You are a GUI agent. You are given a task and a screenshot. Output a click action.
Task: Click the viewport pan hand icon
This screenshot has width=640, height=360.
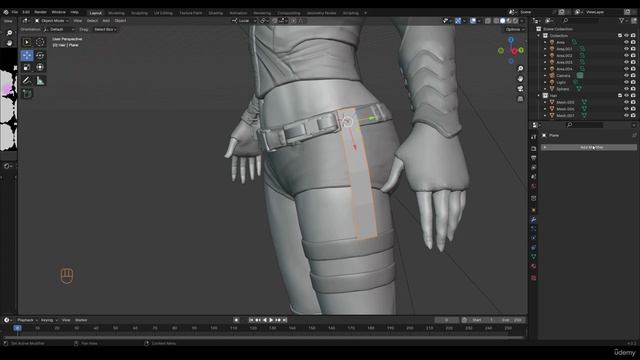tap(520, 78)
